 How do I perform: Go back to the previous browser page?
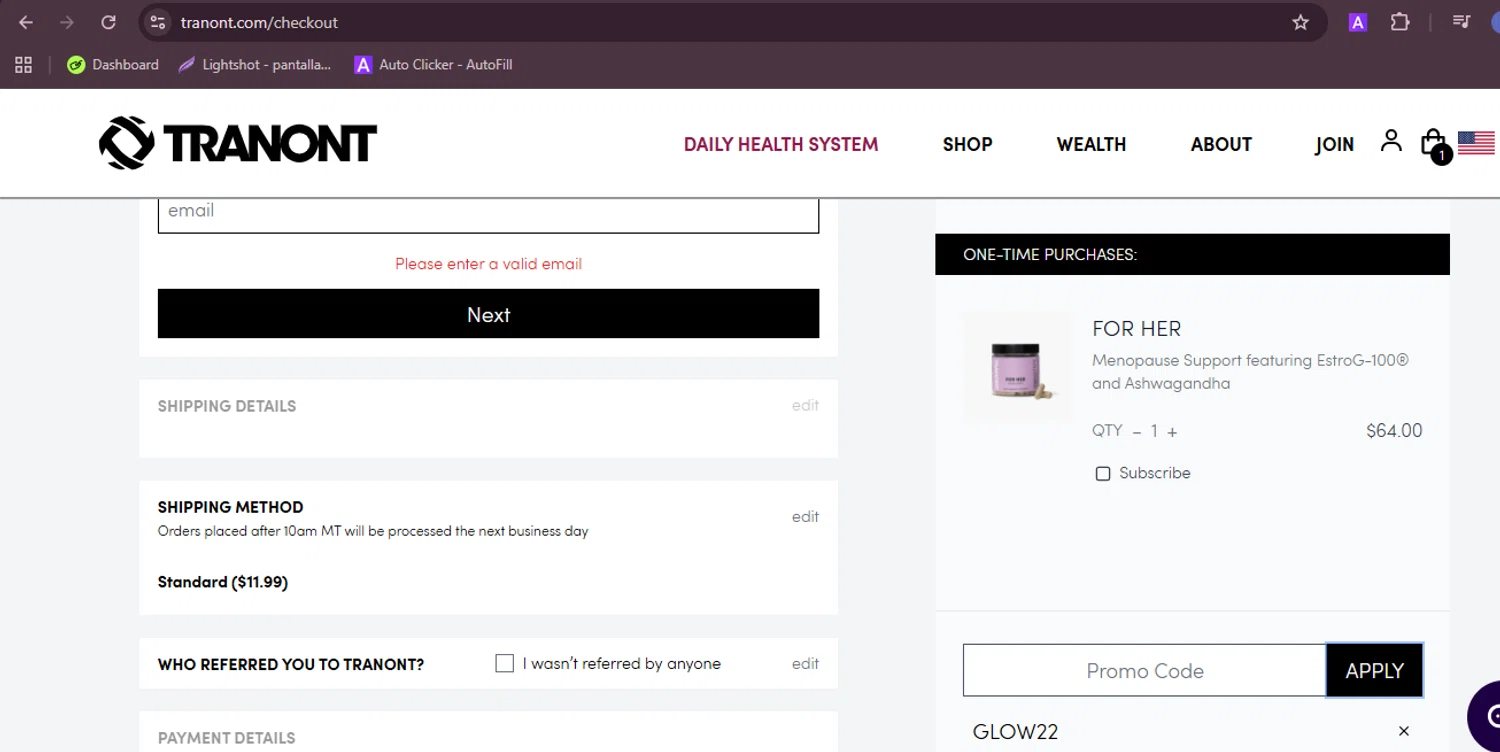pos(26,22)
